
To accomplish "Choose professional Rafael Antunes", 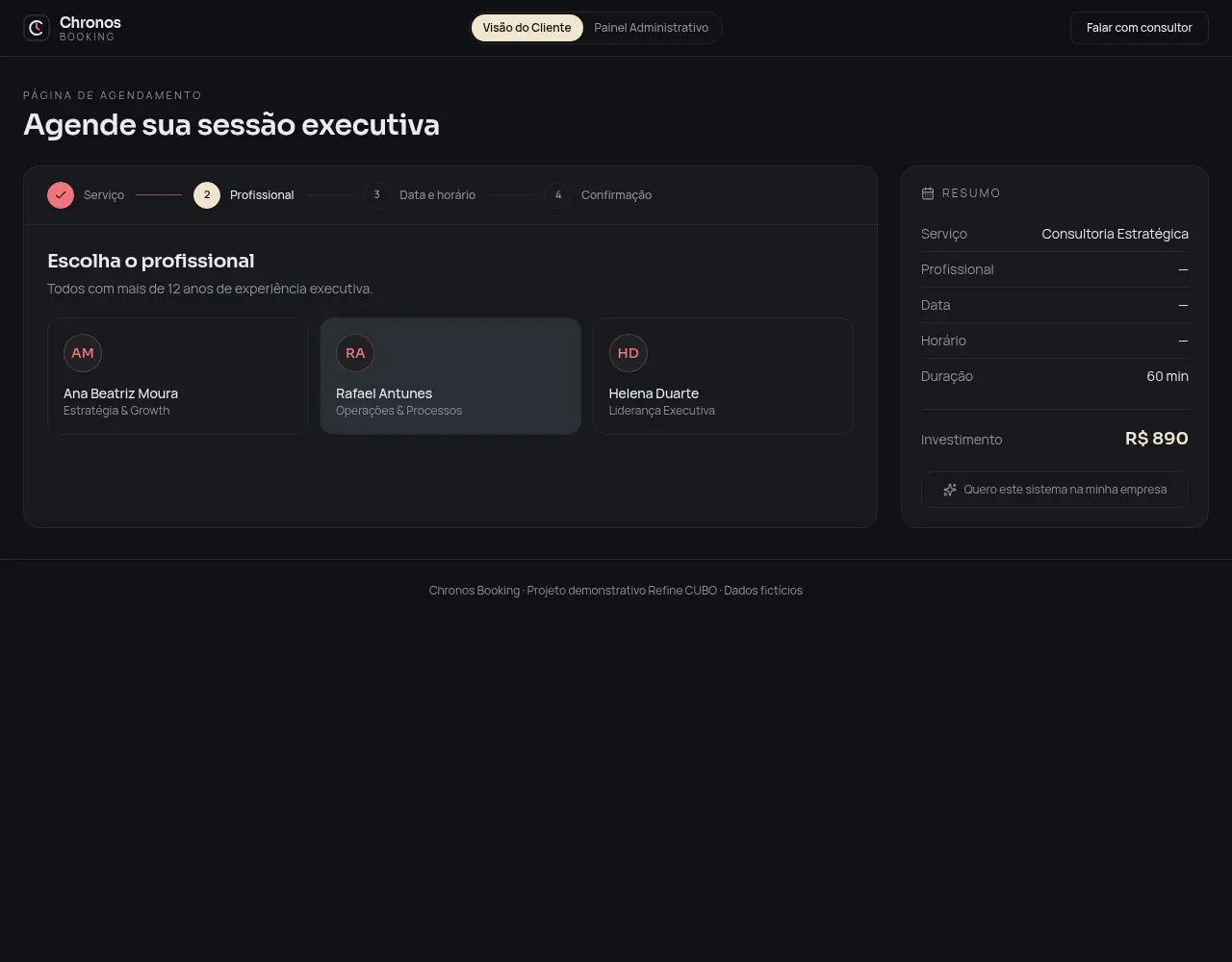I will tap(450, 376).
